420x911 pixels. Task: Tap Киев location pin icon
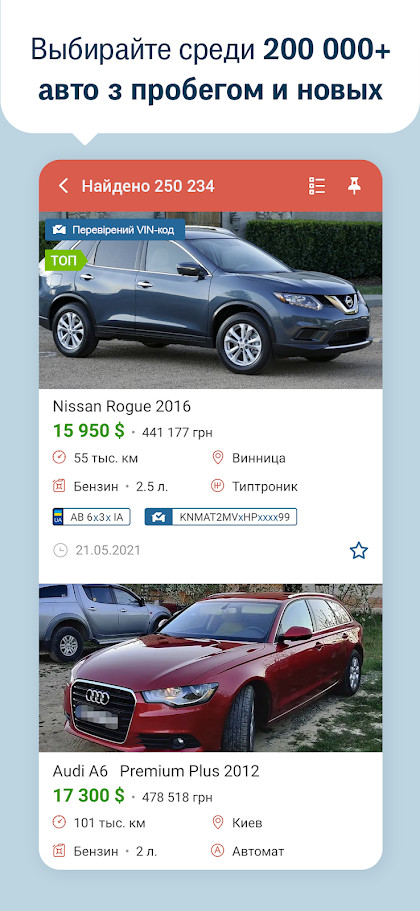tap(217, 823)
